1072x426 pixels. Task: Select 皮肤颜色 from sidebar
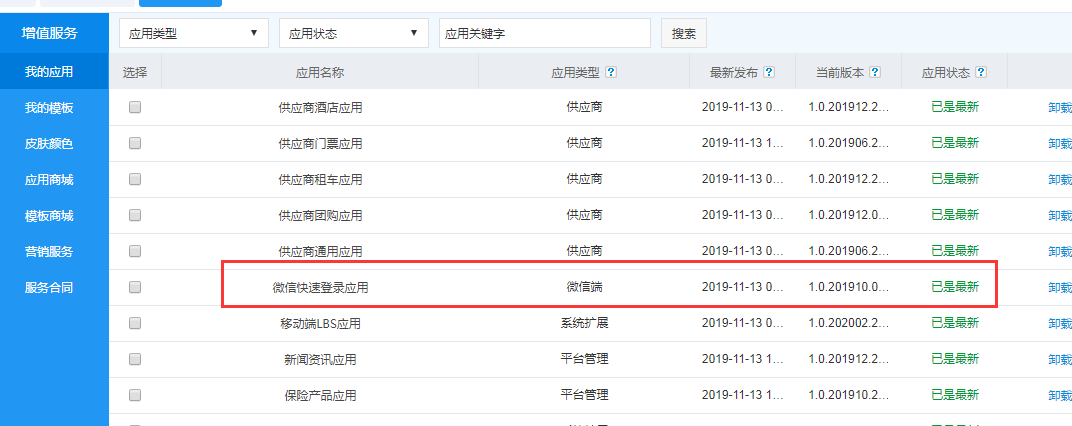[49, 144]
